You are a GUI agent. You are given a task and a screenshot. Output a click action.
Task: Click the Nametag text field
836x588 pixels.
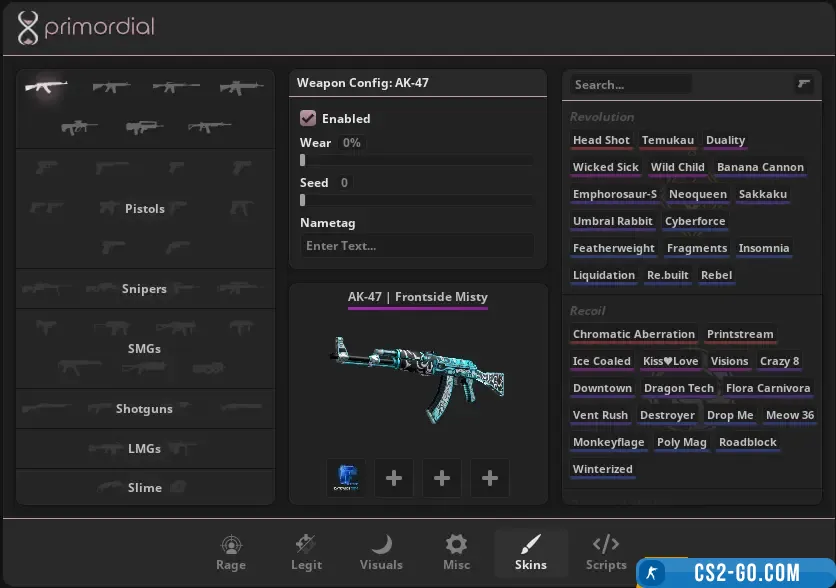click(x=417, y=246)
